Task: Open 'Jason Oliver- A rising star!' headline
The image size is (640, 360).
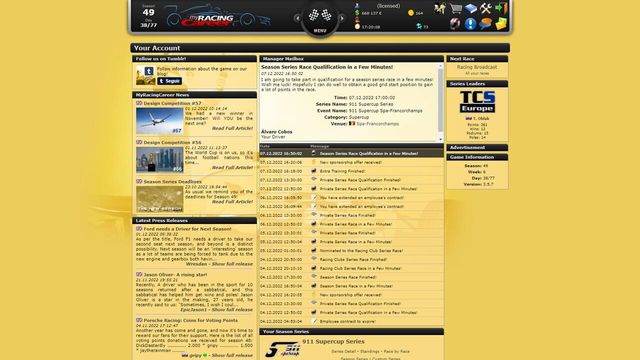Action: [x=176, y=275]
